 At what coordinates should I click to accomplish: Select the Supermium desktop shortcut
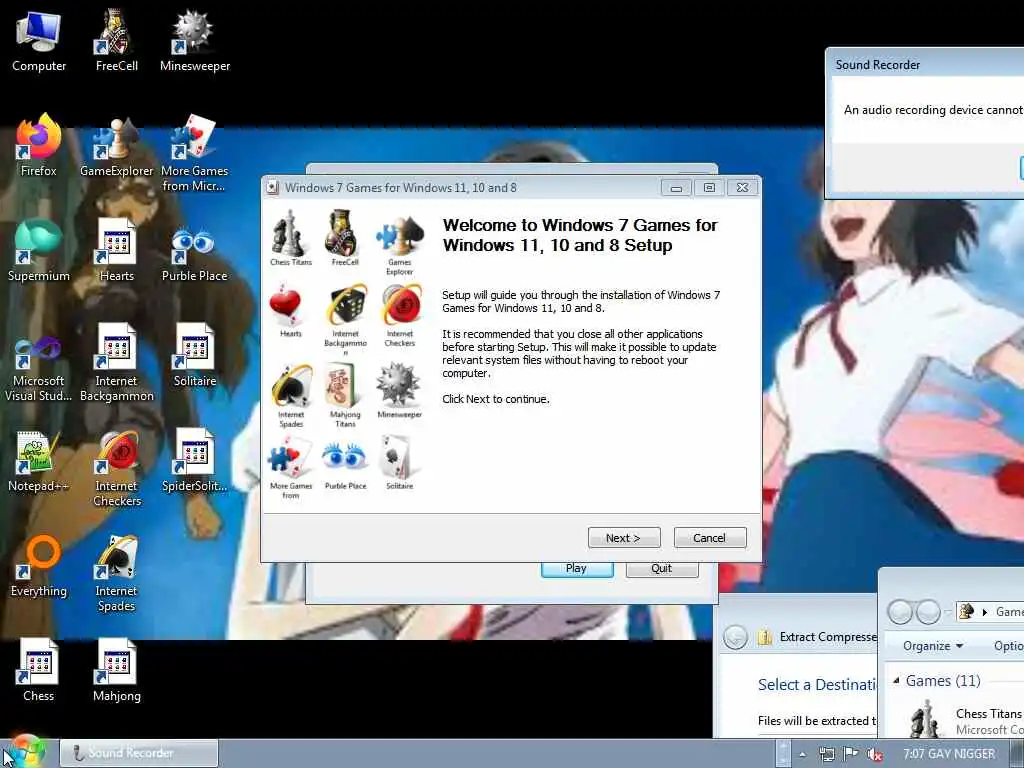point(39,251)
